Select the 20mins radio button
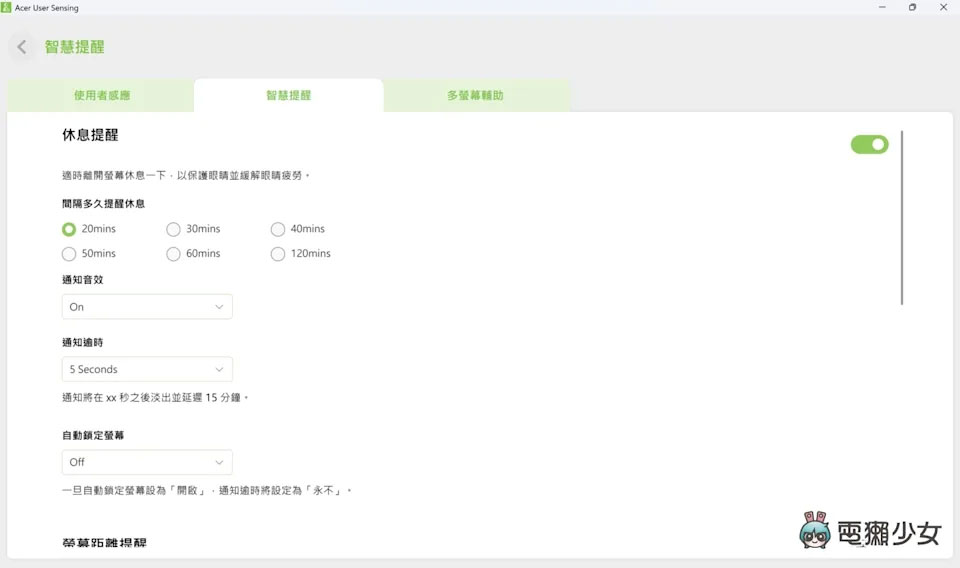 coord(69,229)
